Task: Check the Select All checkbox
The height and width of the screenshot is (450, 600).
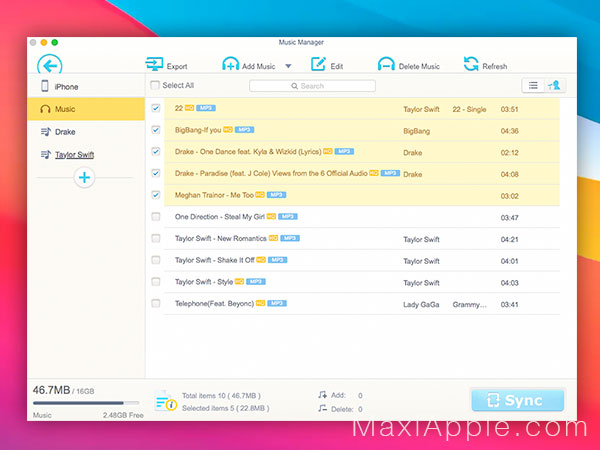Action: click(155, 85)
